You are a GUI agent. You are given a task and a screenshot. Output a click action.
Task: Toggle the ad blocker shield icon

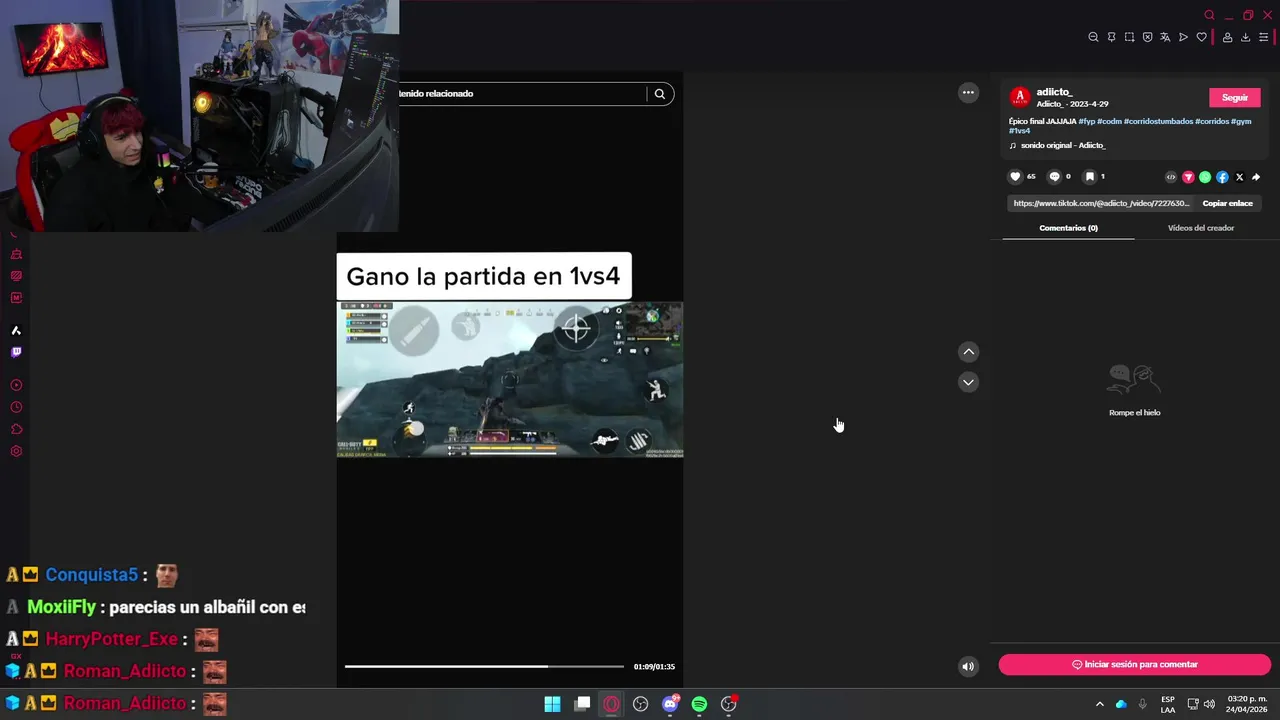[x=1147, y=37]
